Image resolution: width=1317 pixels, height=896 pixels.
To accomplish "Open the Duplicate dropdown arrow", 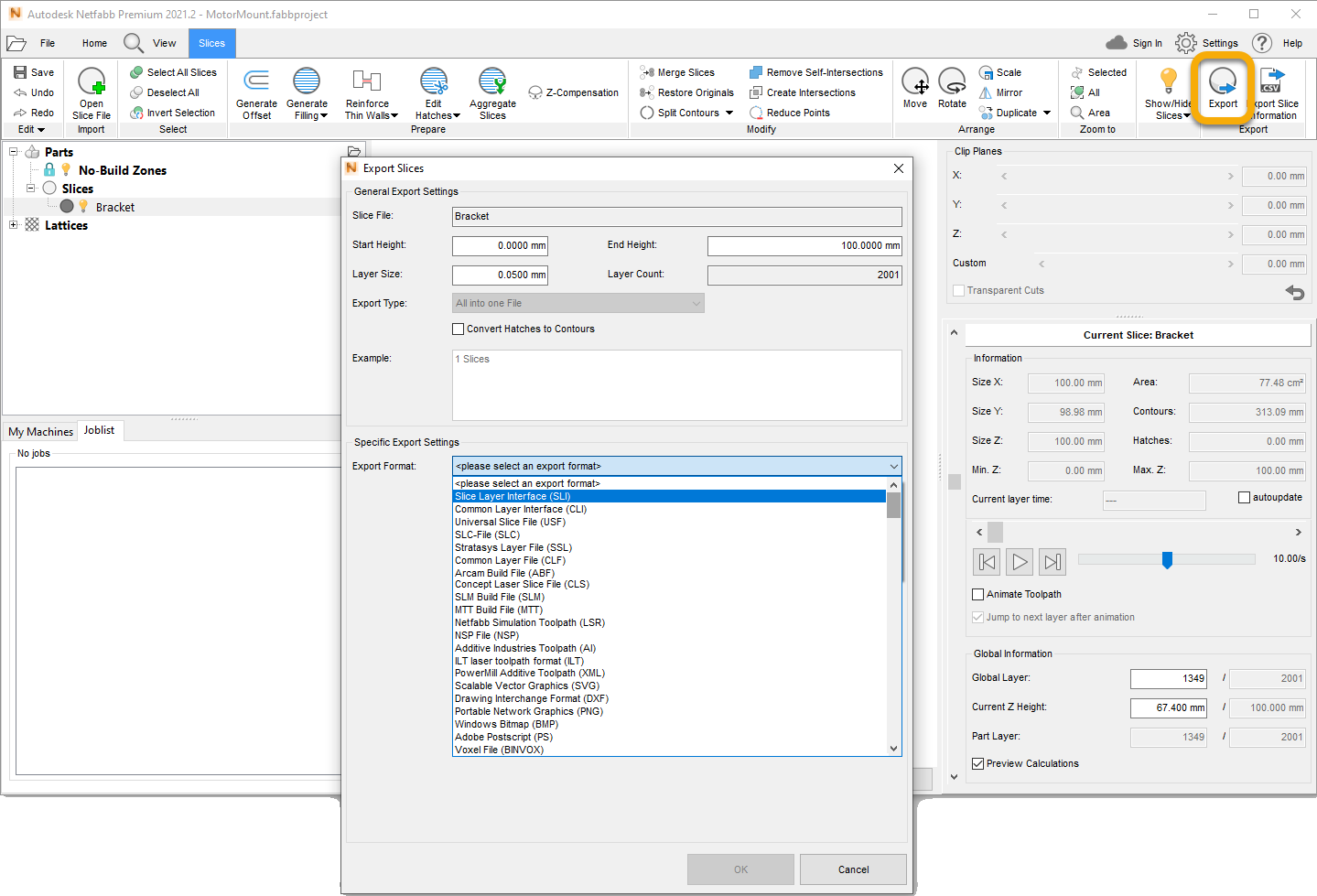I will [x=1047, y=113].
